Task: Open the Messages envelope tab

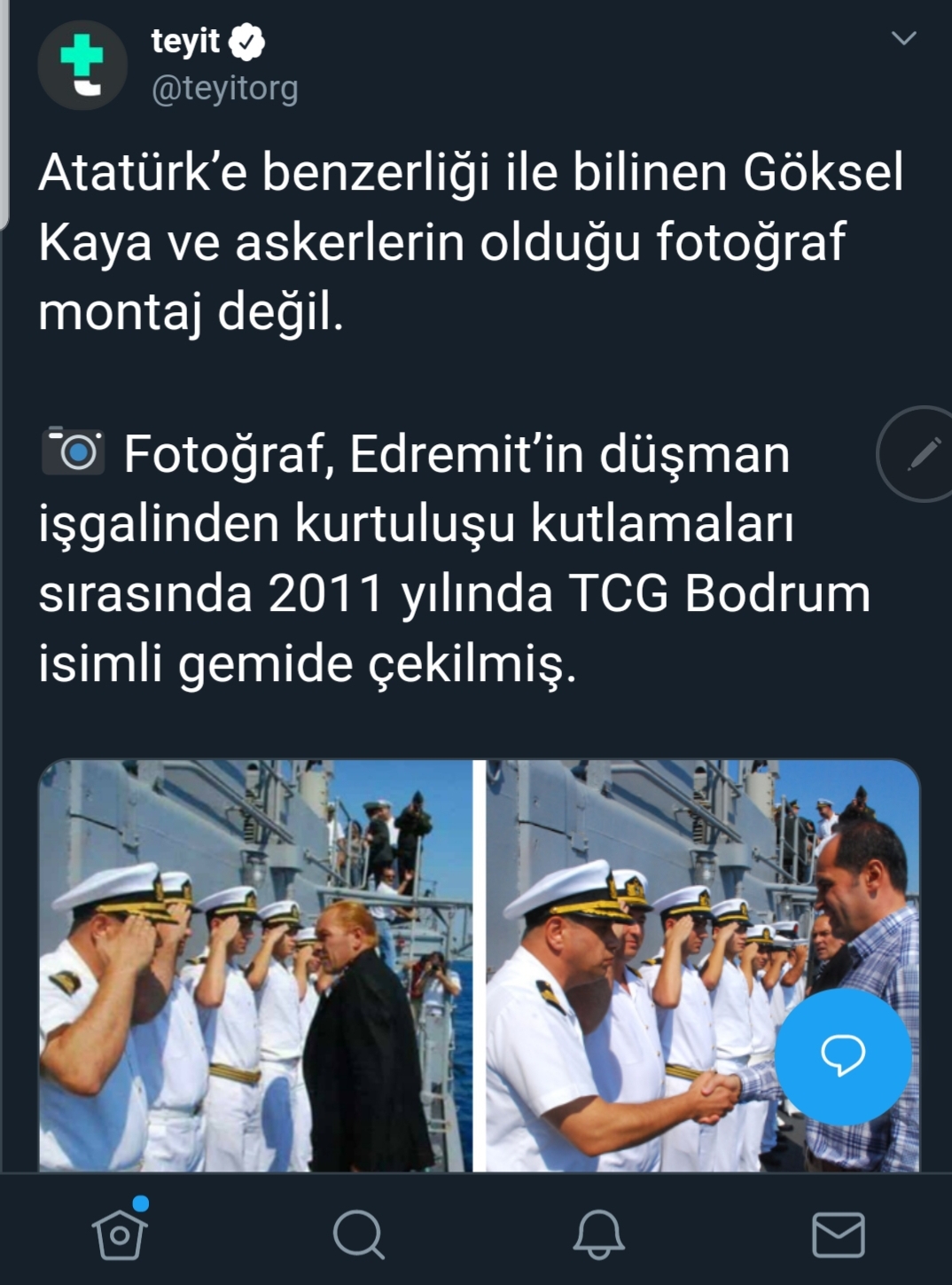Action: (838, 1234)
